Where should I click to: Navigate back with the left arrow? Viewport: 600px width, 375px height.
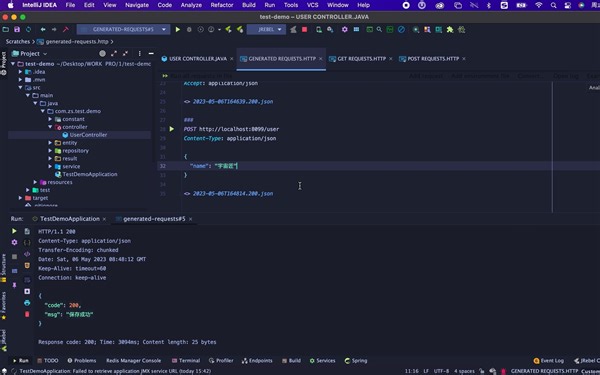(43, 29)
